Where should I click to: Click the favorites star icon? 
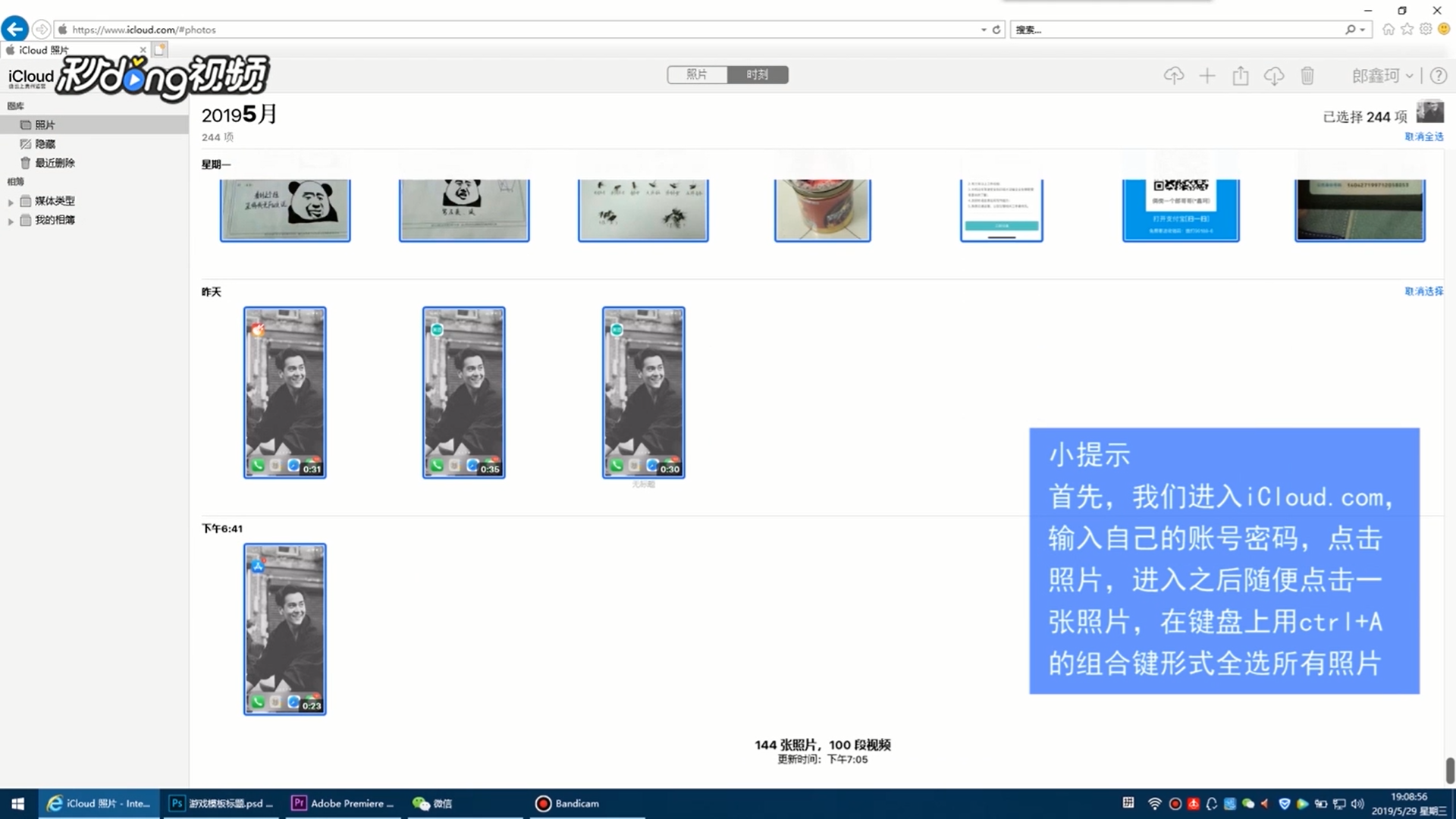pos(1407,30)
